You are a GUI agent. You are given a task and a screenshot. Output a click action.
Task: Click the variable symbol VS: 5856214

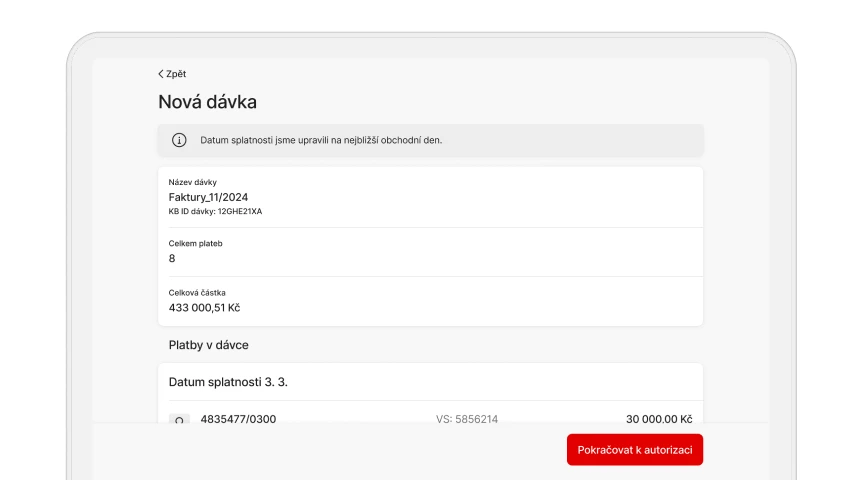467,419
